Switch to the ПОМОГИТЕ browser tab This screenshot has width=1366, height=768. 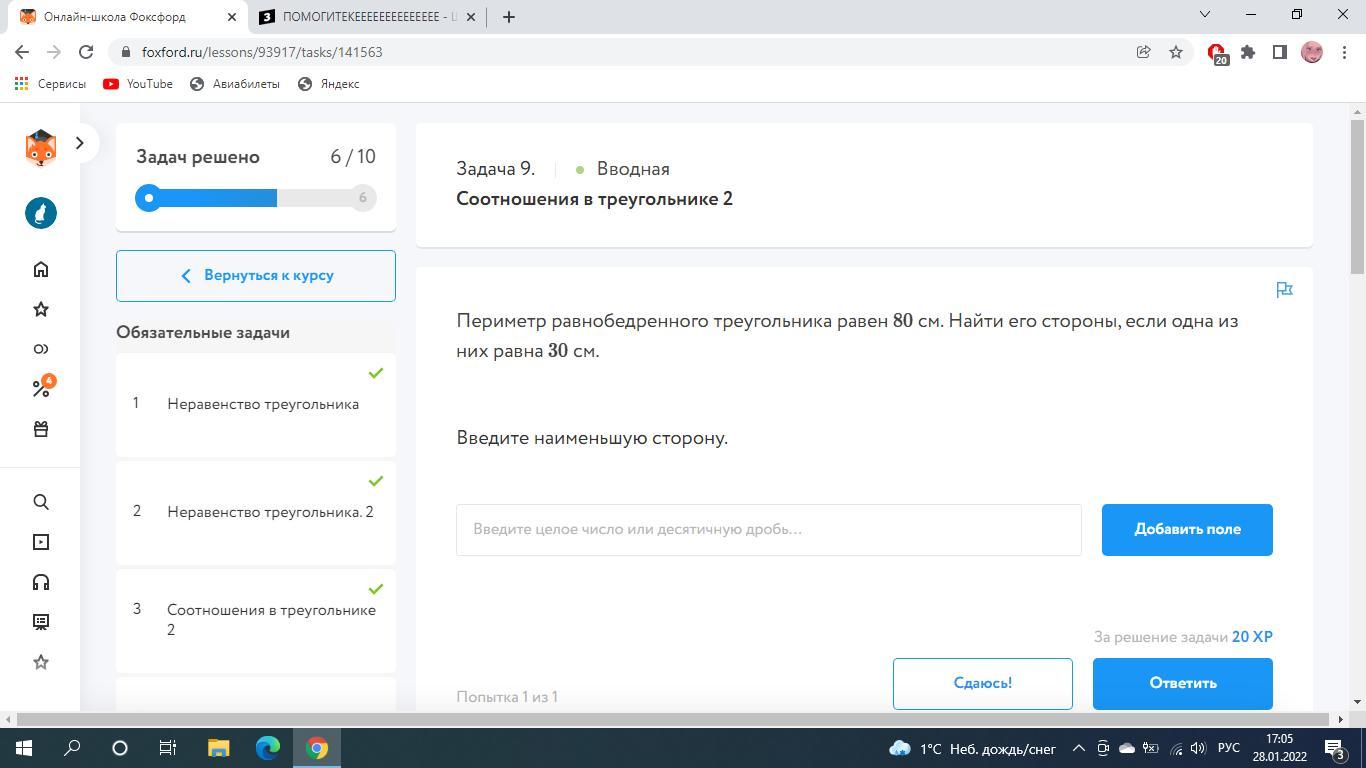click(360, 17)
